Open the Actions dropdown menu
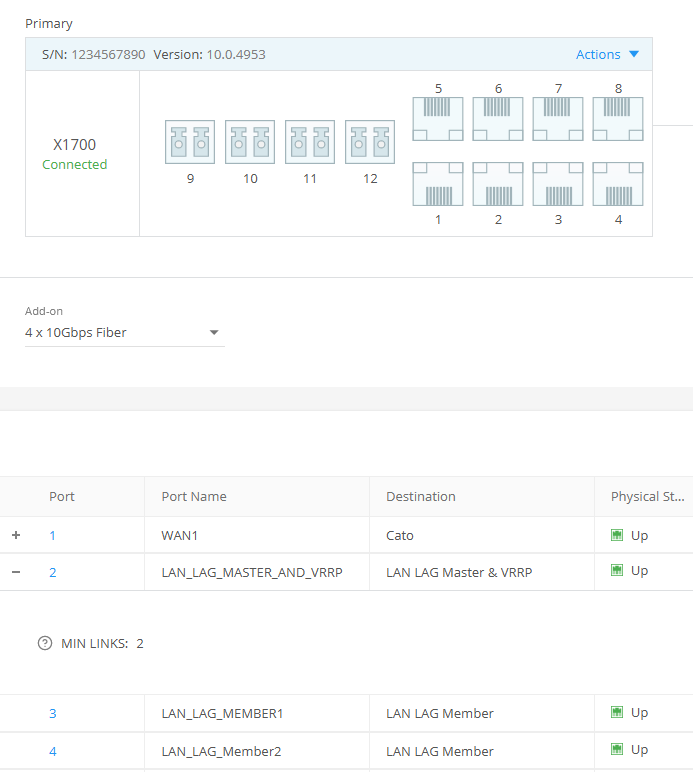The height and width of the screenshot is (772, 693). click(x=607, y=55)
